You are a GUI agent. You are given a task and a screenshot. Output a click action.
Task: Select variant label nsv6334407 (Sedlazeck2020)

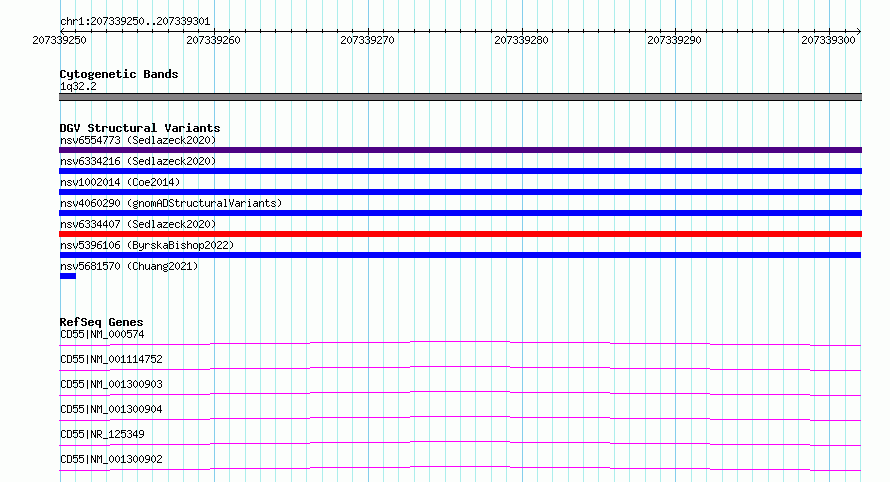point(138,224)
